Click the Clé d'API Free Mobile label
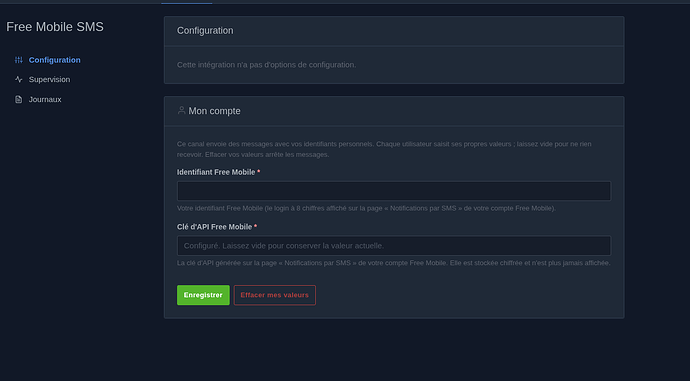 tap(214, 227)
